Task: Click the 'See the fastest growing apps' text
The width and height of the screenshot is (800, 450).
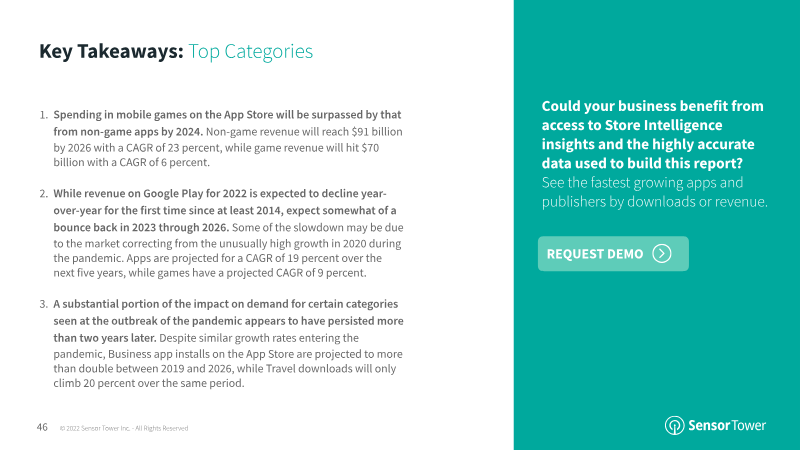Action: pos(655,192)
